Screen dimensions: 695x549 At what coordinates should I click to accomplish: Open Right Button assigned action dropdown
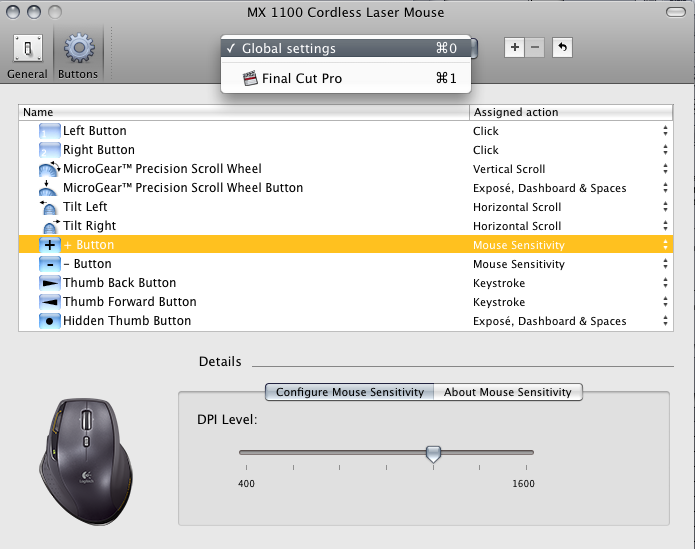click(x=665, y=150)
